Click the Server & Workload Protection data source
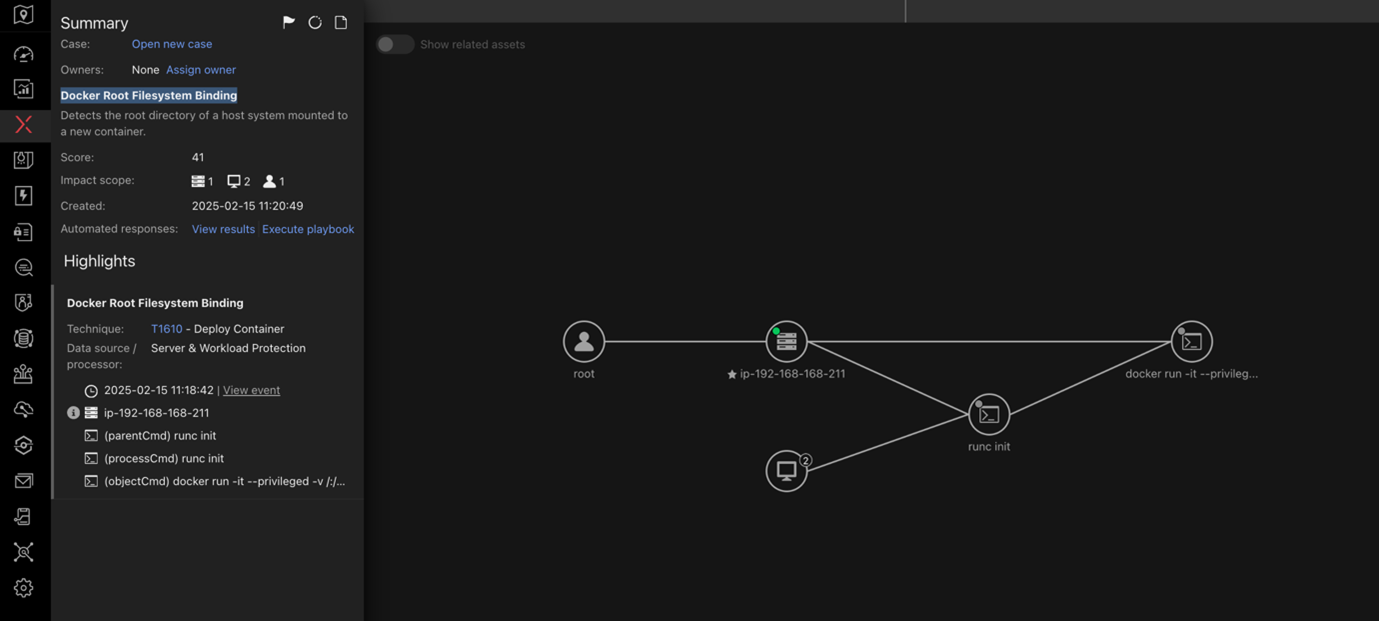Viewport: 1379px width, 621px height. click(228, 348)
